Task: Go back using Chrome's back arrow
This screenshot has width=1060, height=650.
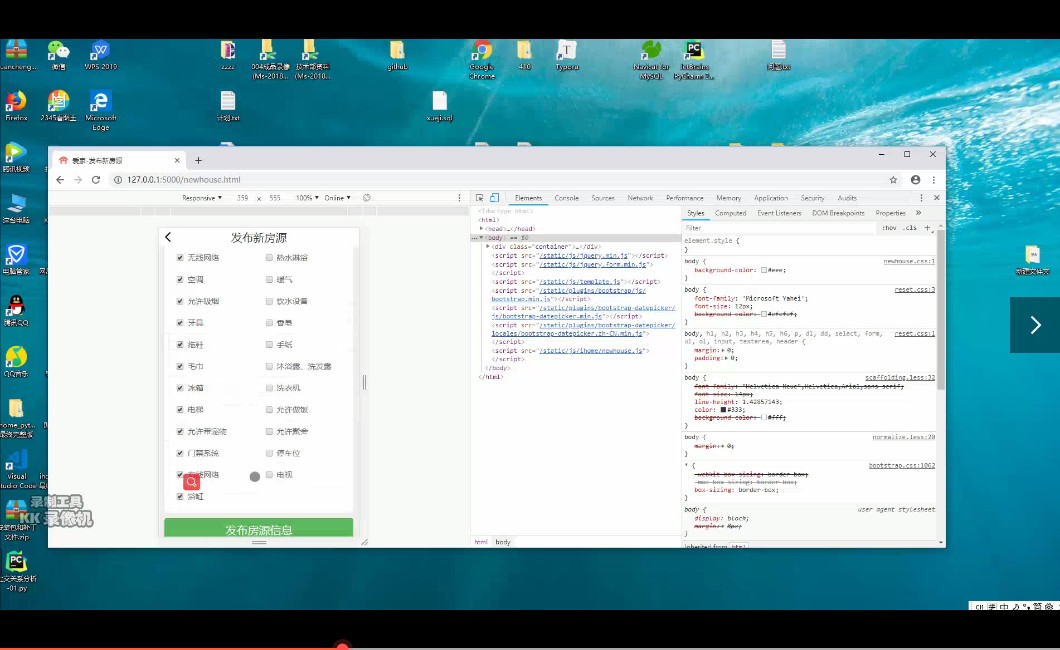Action: coord(60,180)
